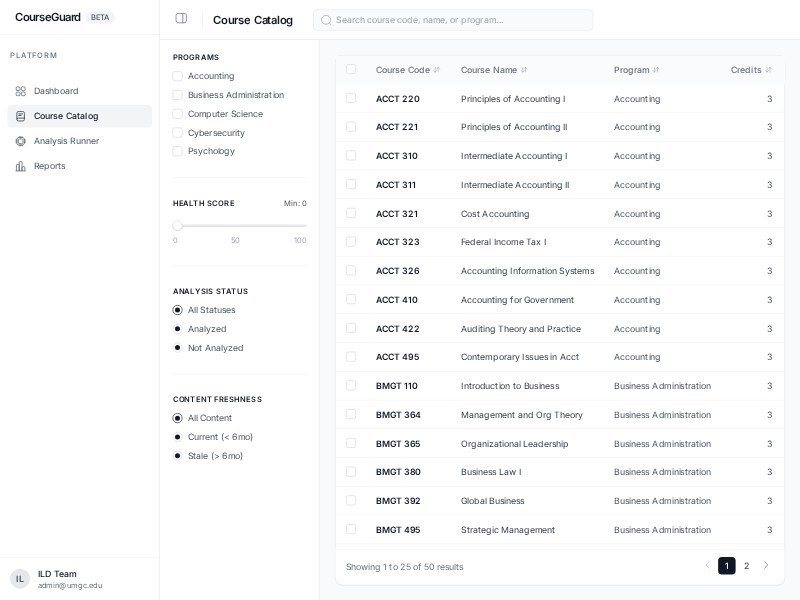
Task: Click the Analysis Runner icon
Action: click(x=20, y=141)
